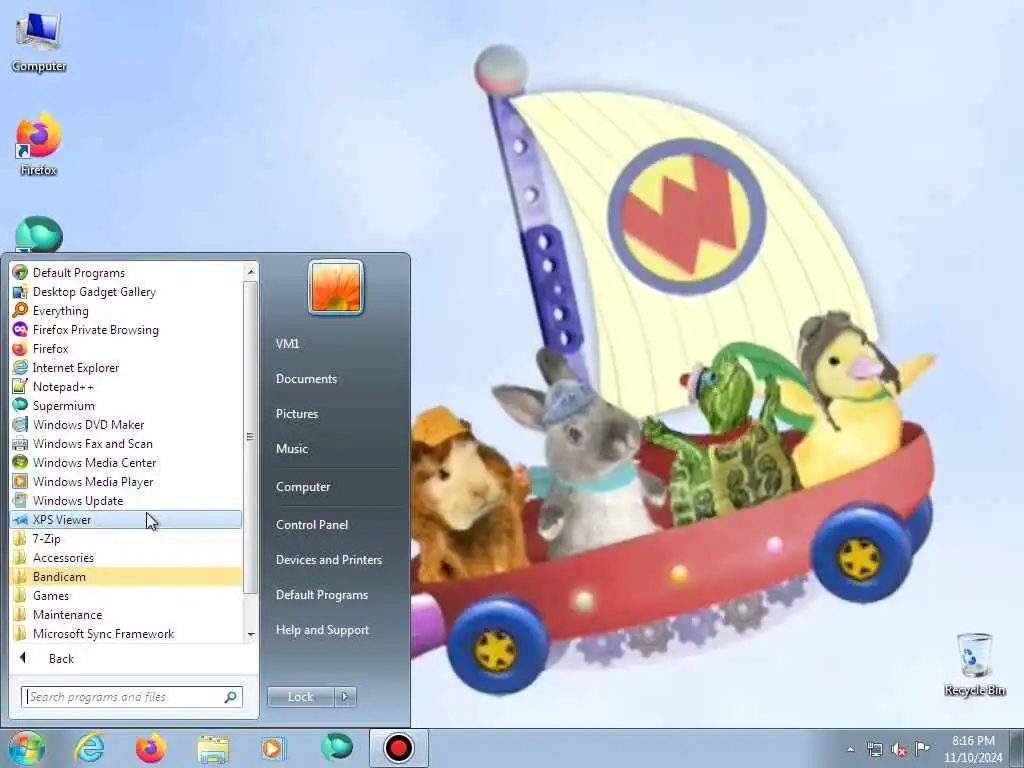Screen dimensions: 1024x768
Task: Open Internet Explorer from the taskbar
Action: tap(89, 748)
